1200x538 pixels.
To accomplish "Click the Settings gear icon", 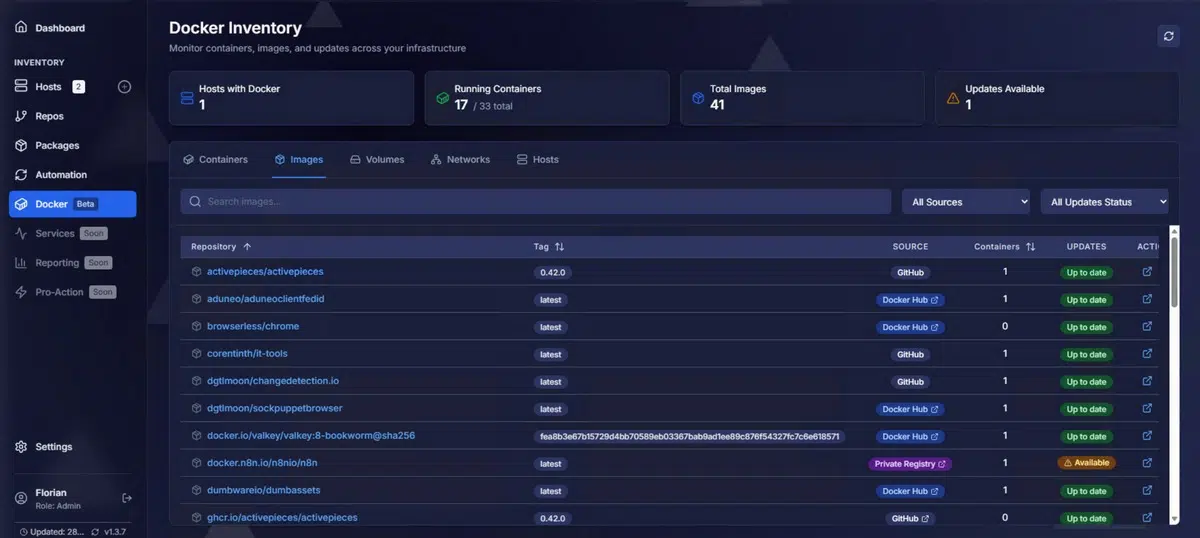I will [21, 447].
